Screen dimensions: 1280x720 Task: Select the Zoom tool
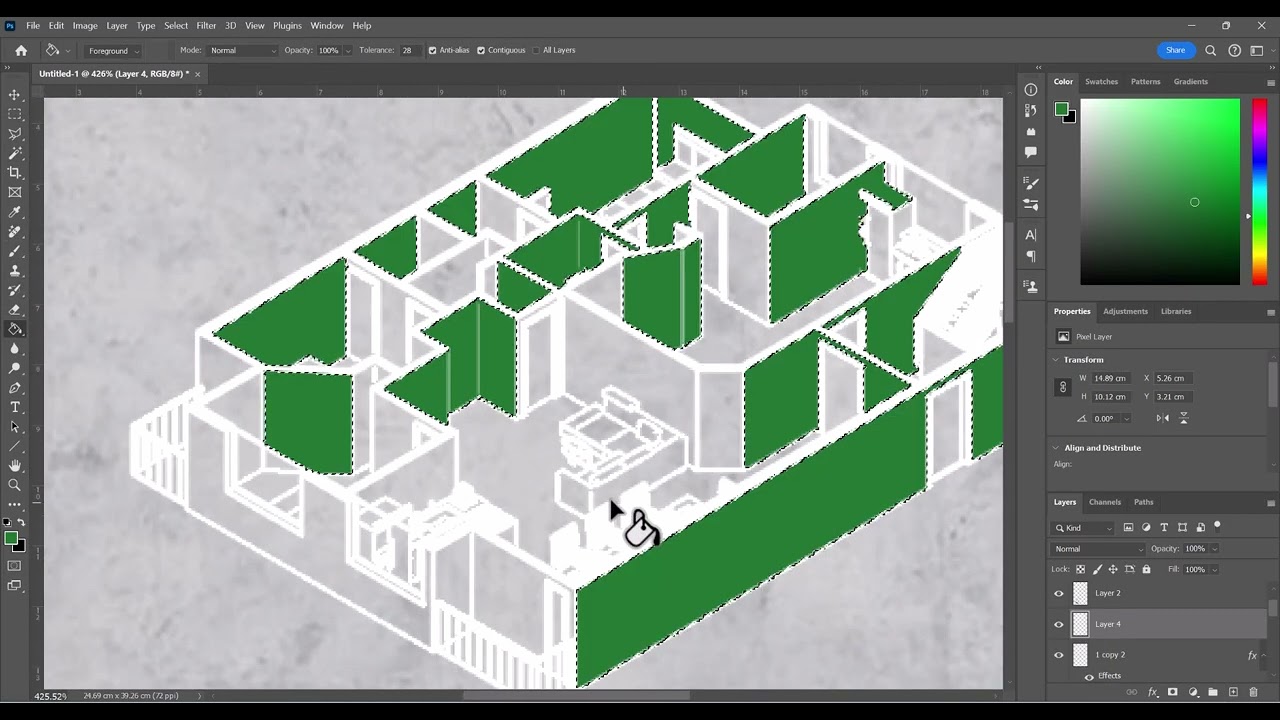(15, 485)
